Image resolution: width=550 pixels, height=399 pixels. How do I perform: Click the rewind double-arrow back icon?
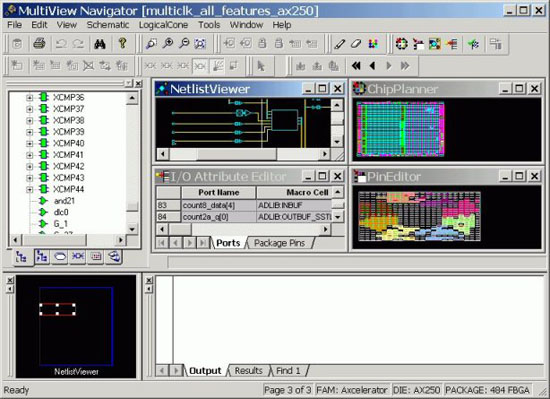coord(356,66)
